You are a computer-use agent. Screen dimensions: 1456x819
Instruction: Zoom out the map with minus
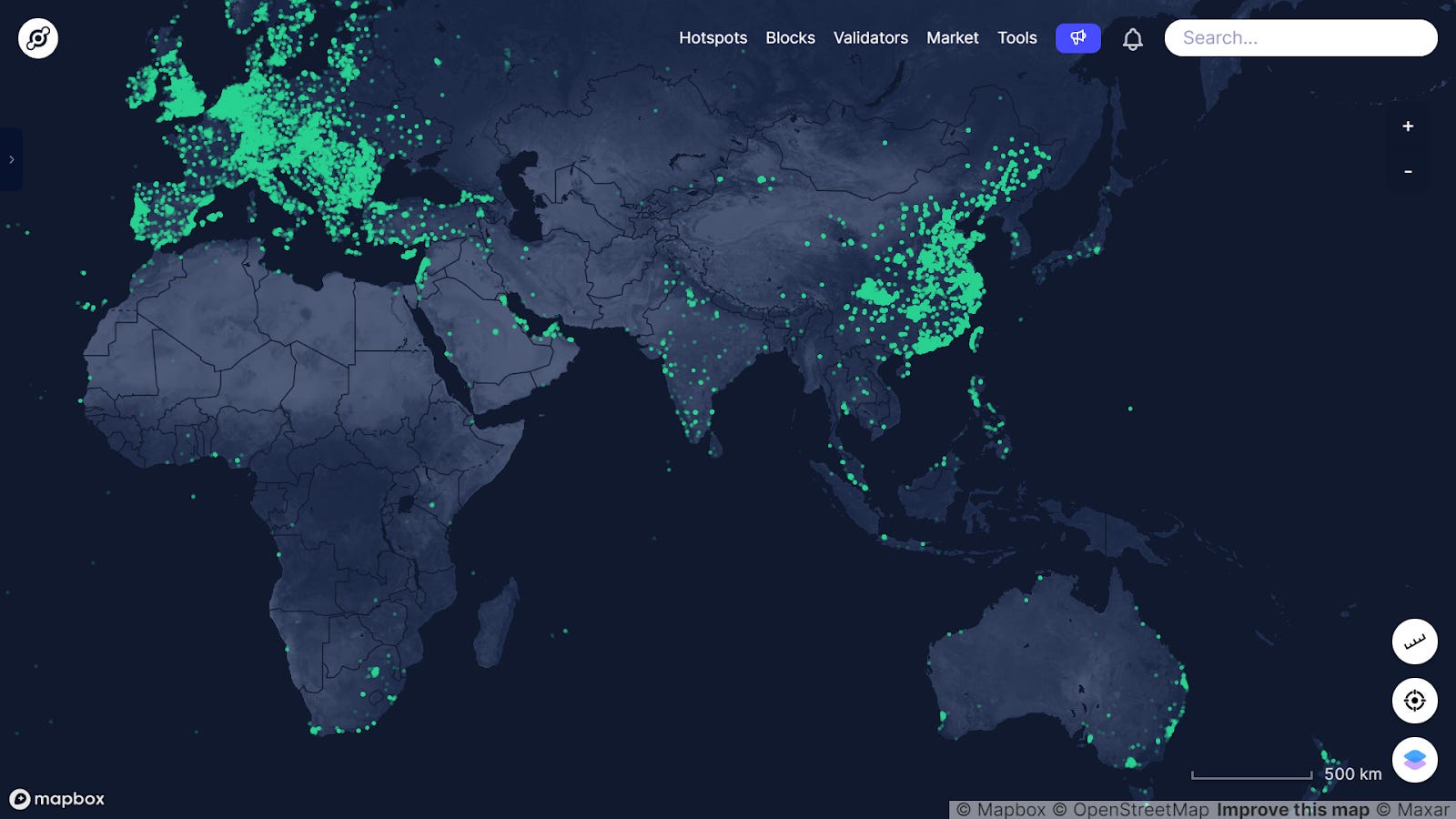[x=1408, y=171]
